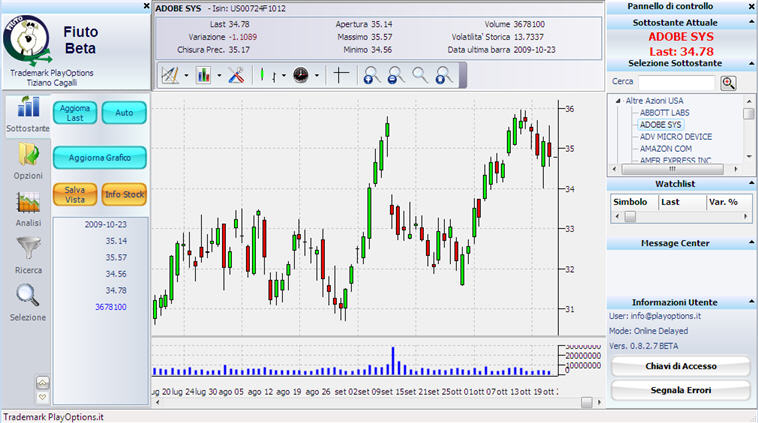This screenshot has height=423, width=758.
Task: Click the Info Stock button
Action: pos(124,194)
